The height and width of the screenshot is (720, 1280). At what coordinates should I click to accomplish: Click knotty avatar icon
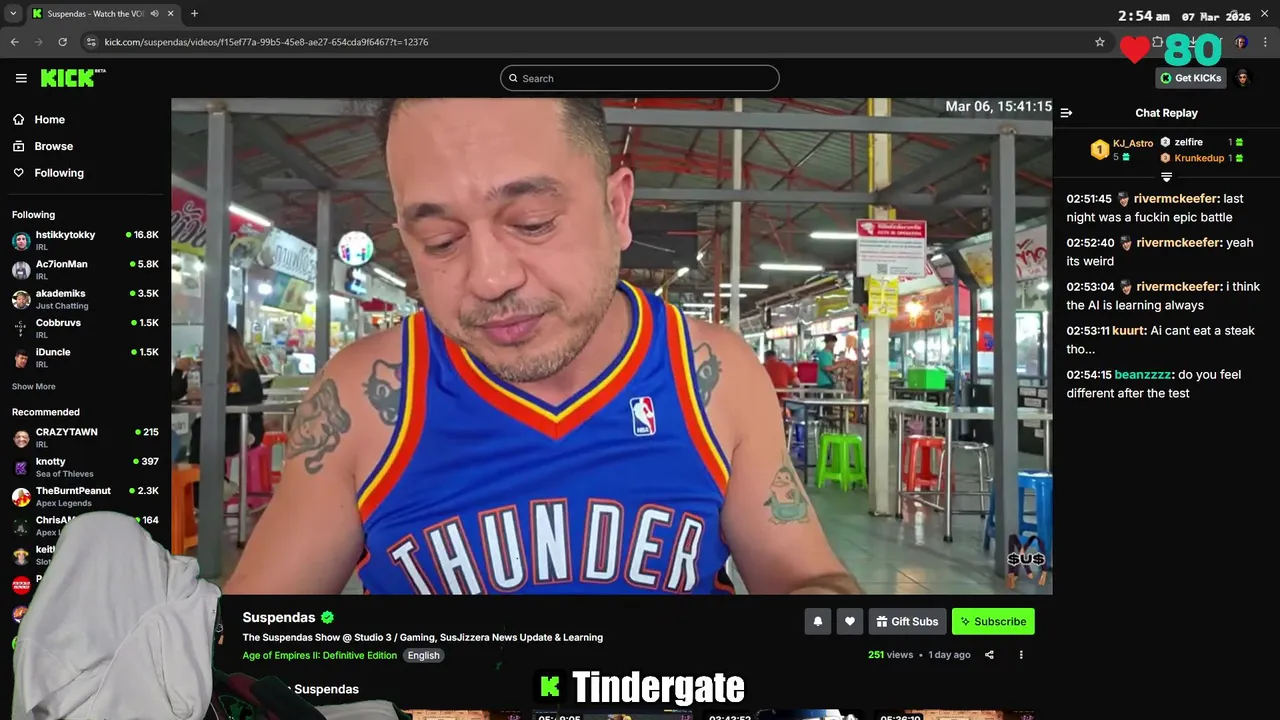click(x=21, y=467)
